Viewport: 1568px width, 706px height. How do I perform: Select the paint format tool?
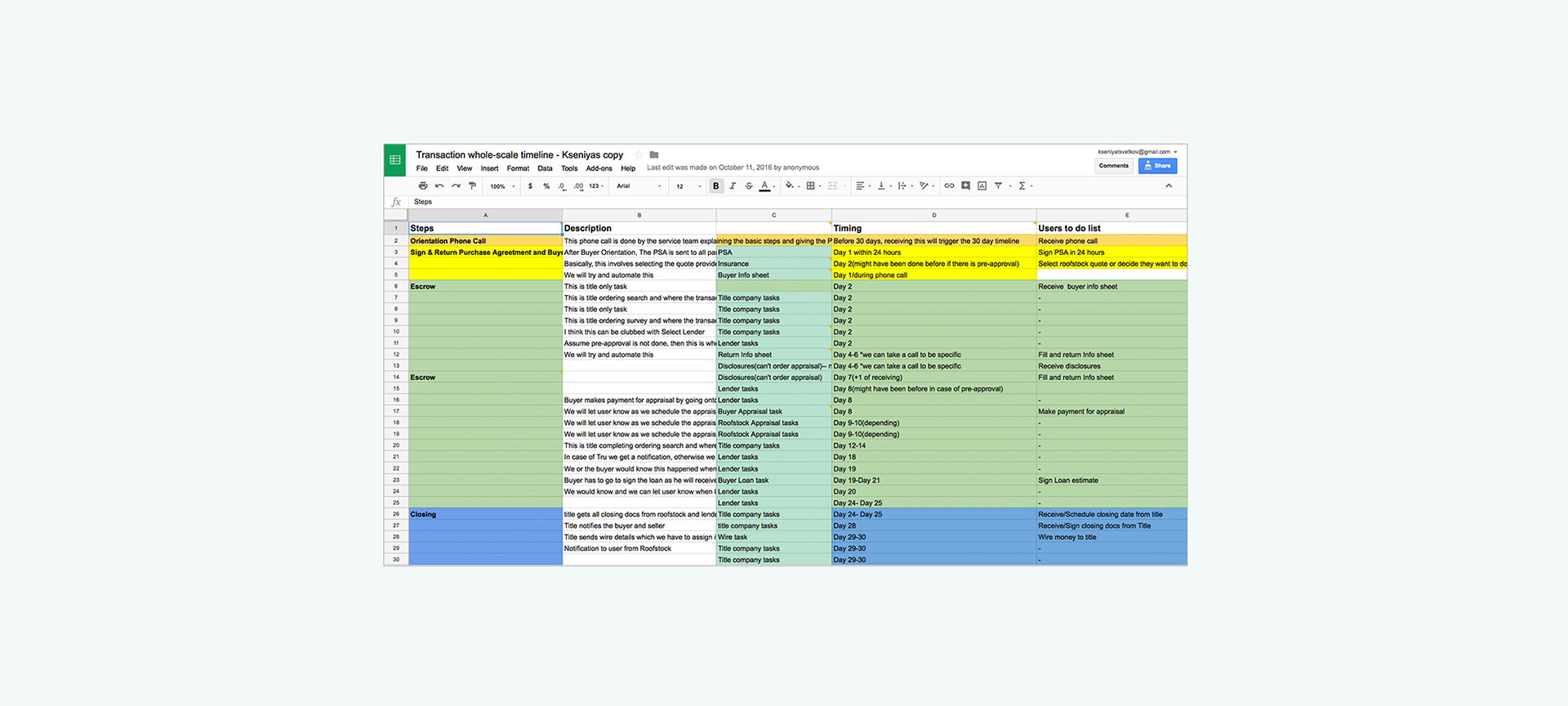pos(472,186)
